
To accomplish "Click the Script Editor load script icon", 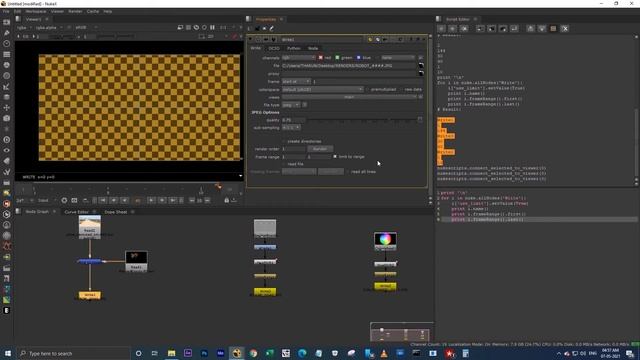I will click(x=492, y=29).
